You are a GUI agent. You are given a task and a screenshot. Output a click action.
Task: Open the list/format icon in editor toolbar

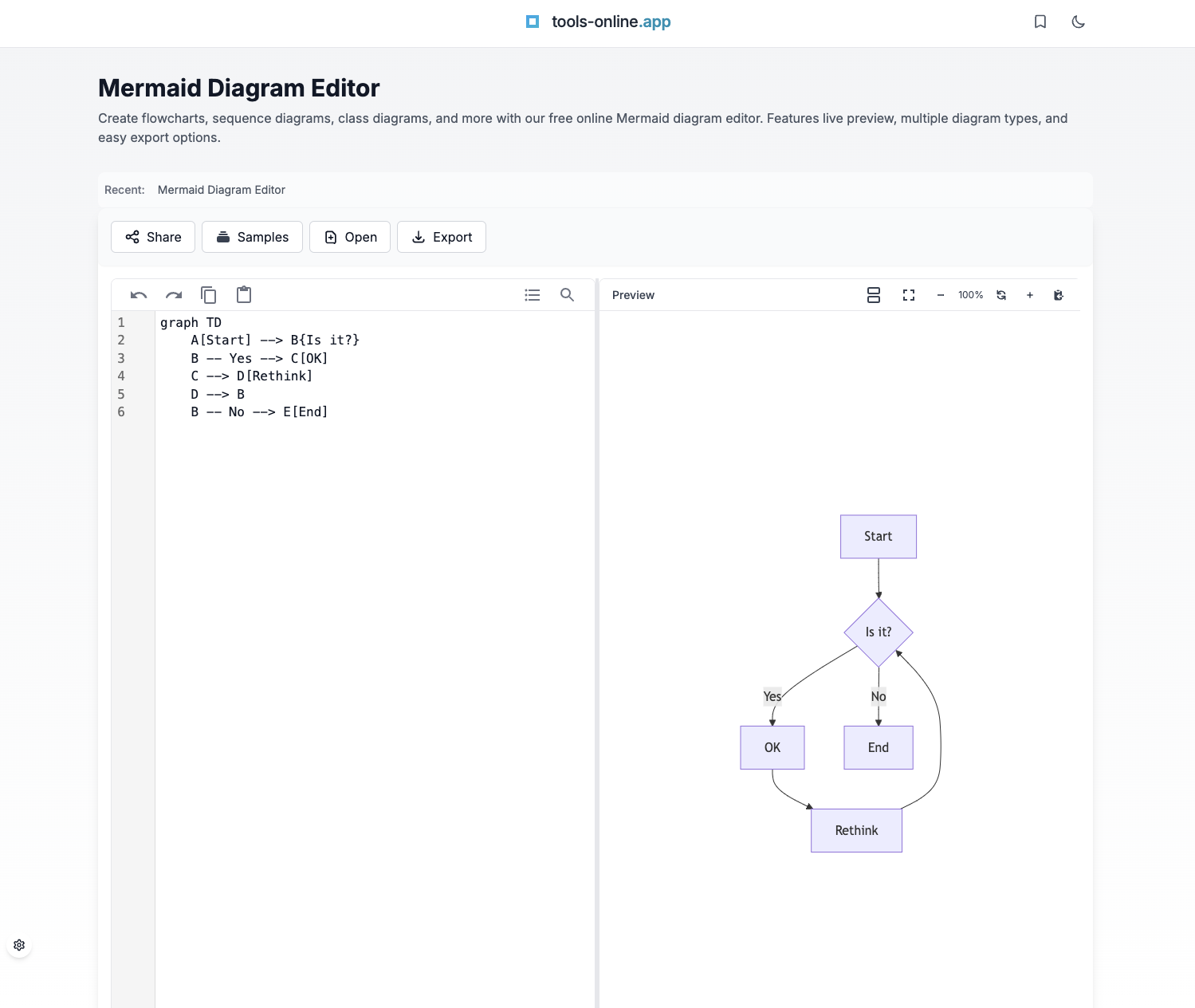tap(533, 295)
